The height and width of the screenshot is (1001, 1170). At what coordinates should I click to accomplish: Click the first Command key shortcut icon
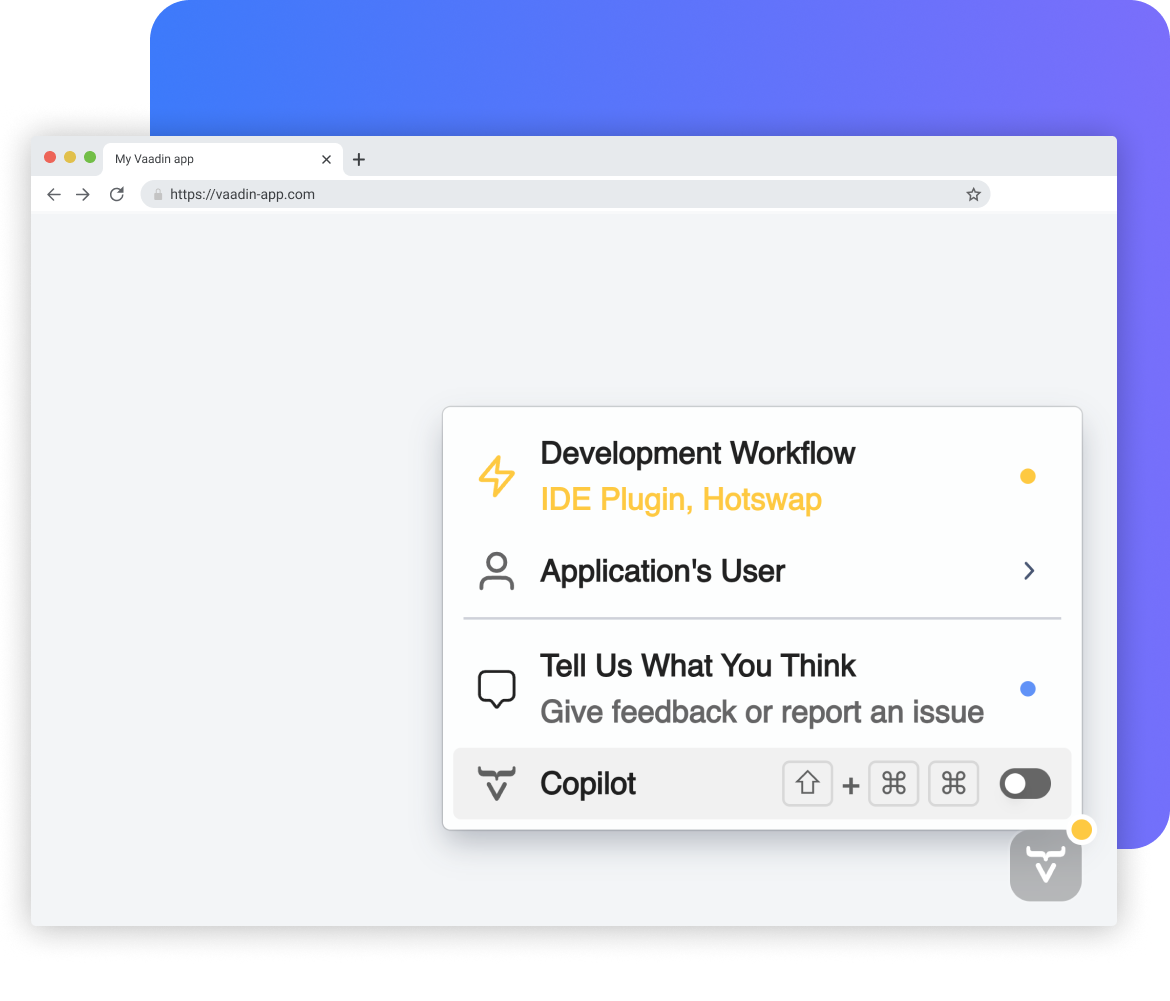pyautogui.click(x=893, y=784)
